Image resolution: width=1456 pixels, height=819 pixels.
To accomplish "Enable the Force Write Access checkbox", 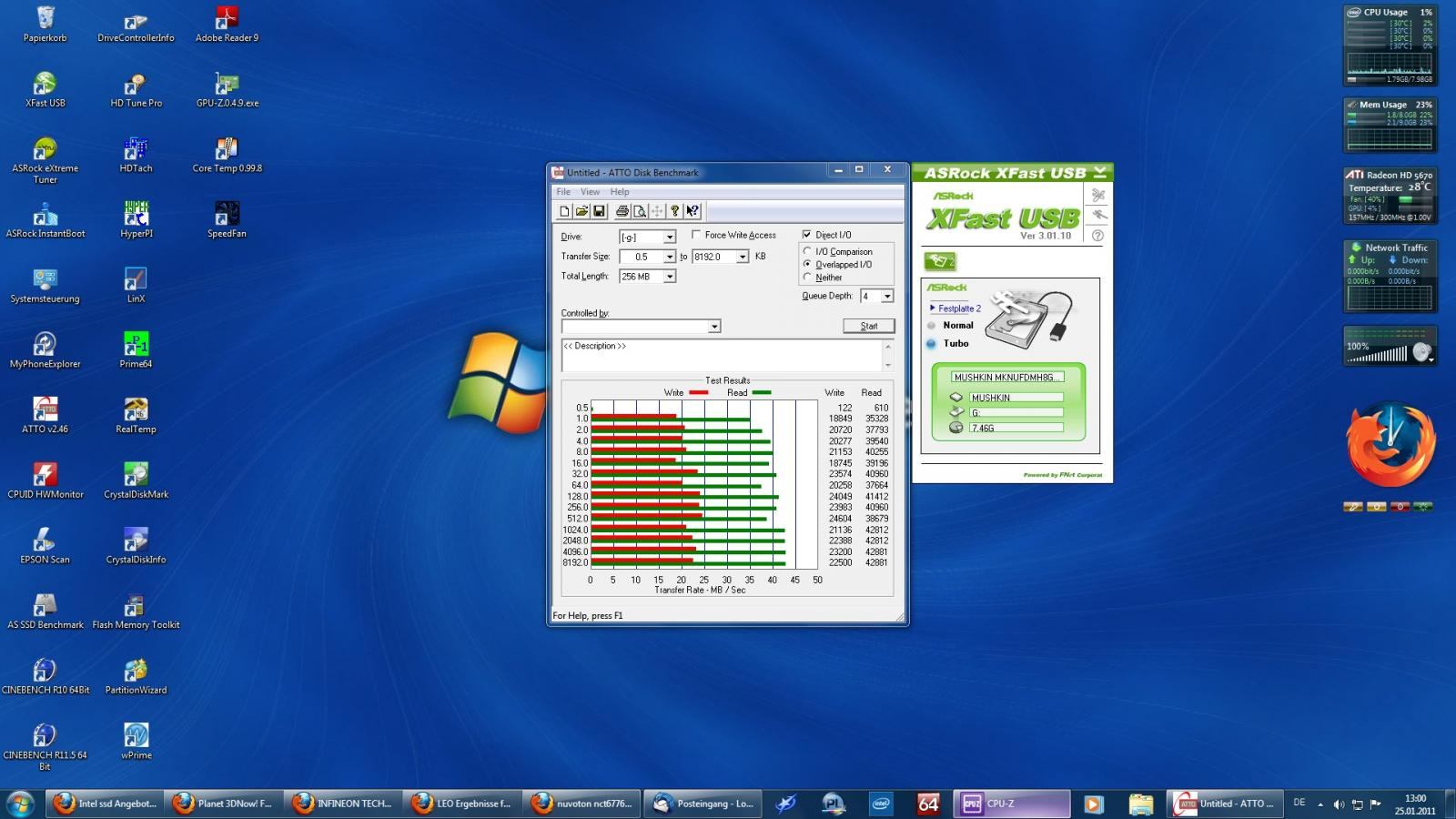I will coord(697,235).
